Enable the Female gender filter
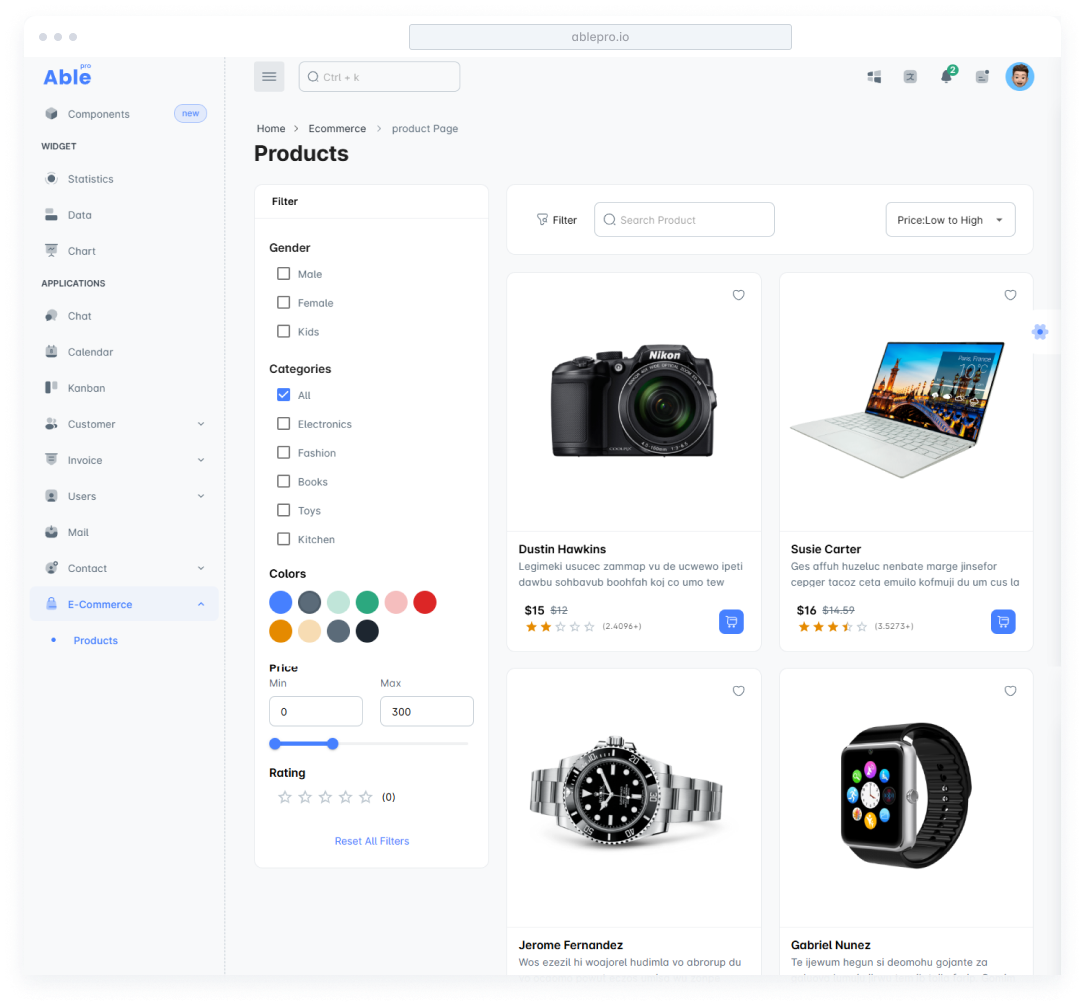 [284, 302]
